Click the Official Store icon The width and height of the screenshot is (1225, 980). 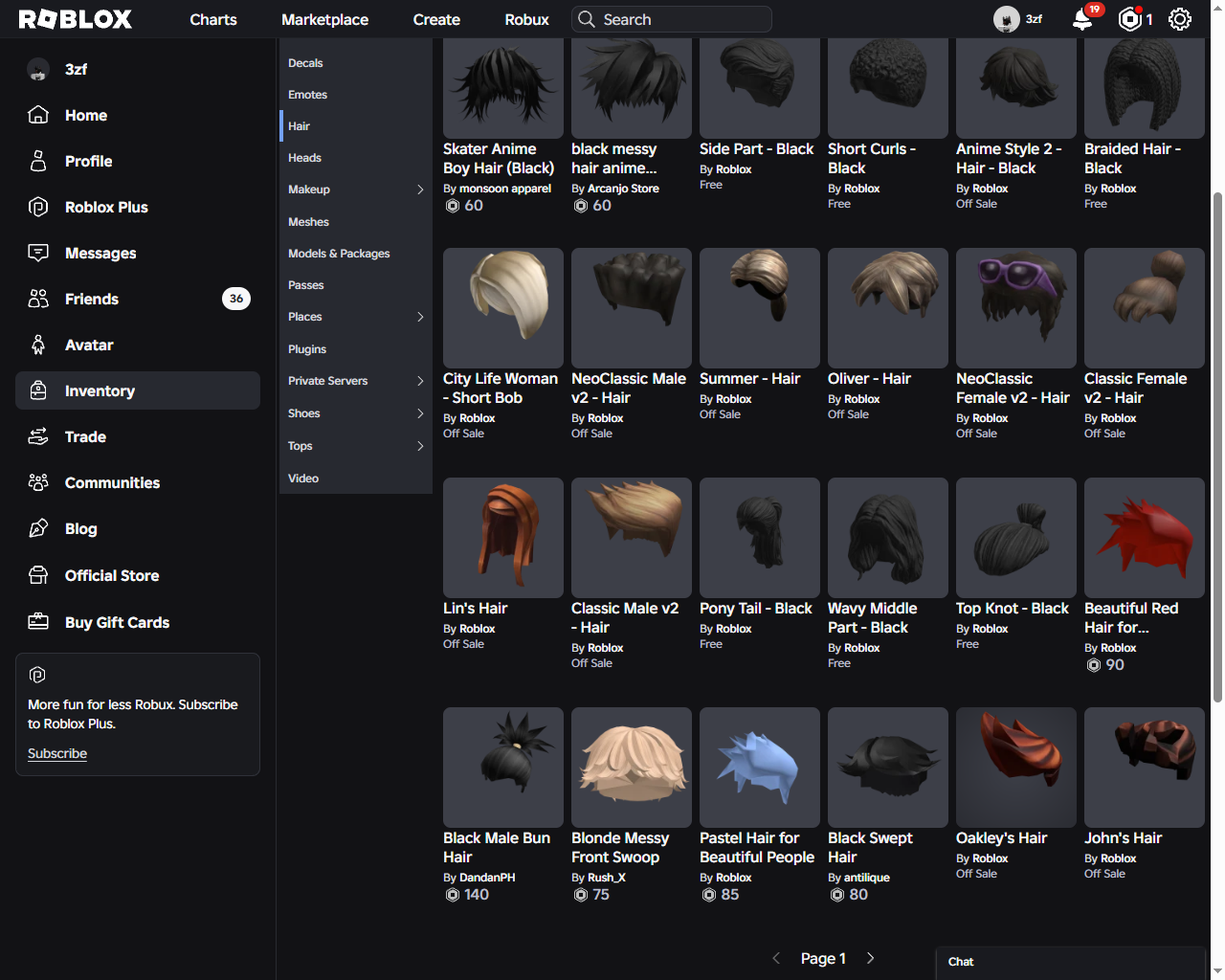pyautogui.click(x=38, y=575)
